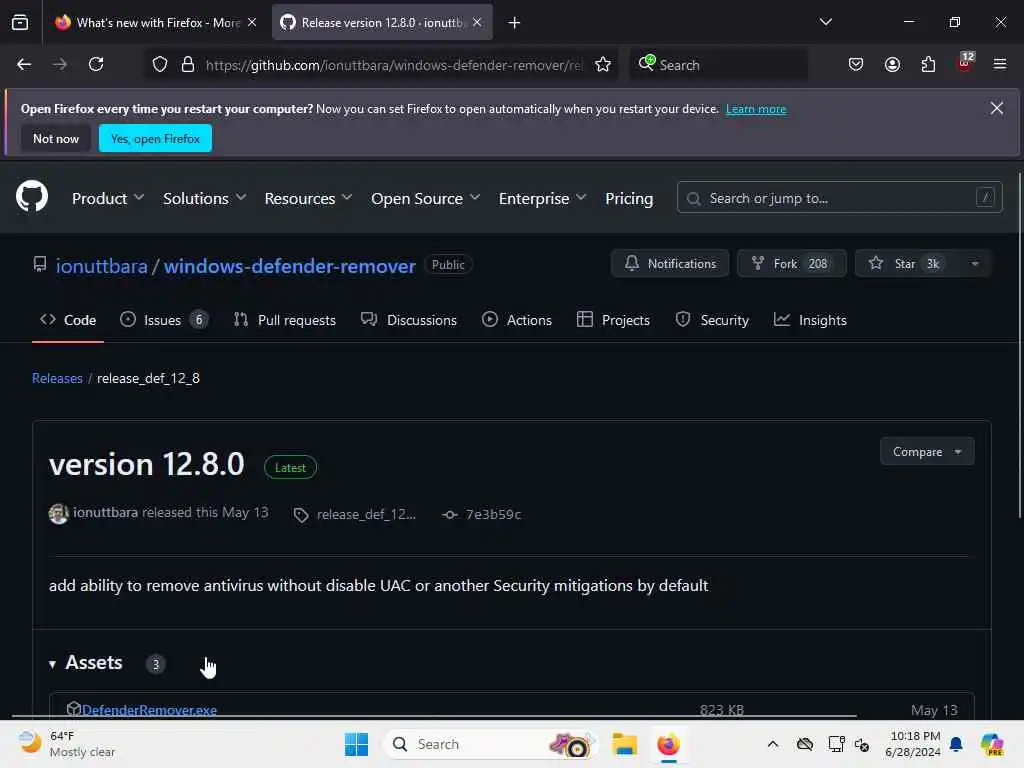Close the 'What's new with Firefox' tab
Viewport: 1024px width, 768px height.
tap(252, 22)
